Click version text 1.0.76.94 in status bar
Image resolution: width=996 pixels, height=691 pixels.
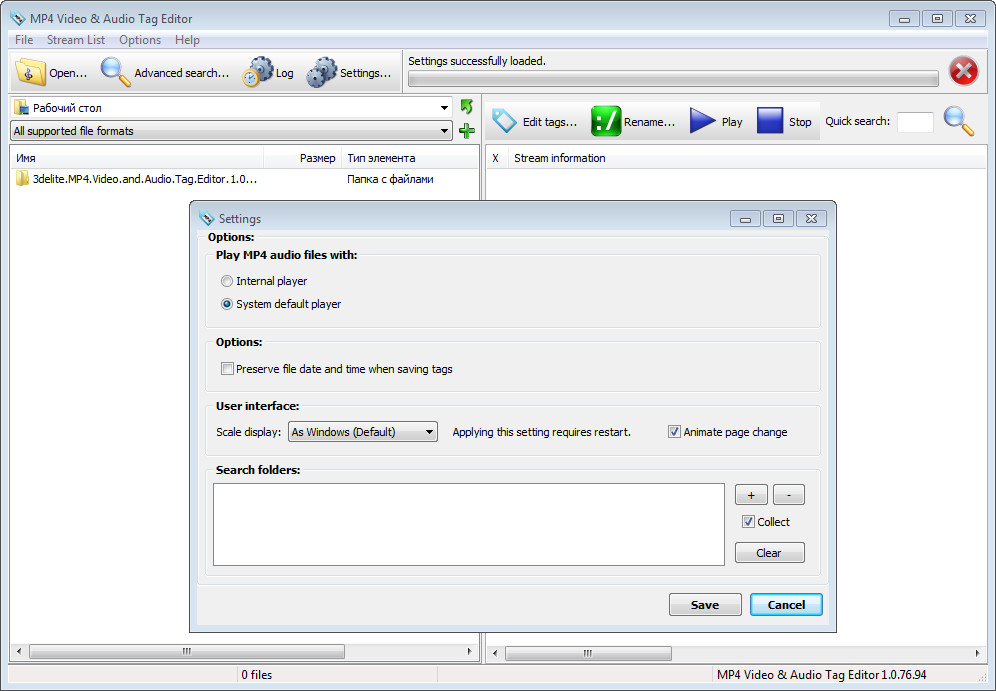pos(904,674)
